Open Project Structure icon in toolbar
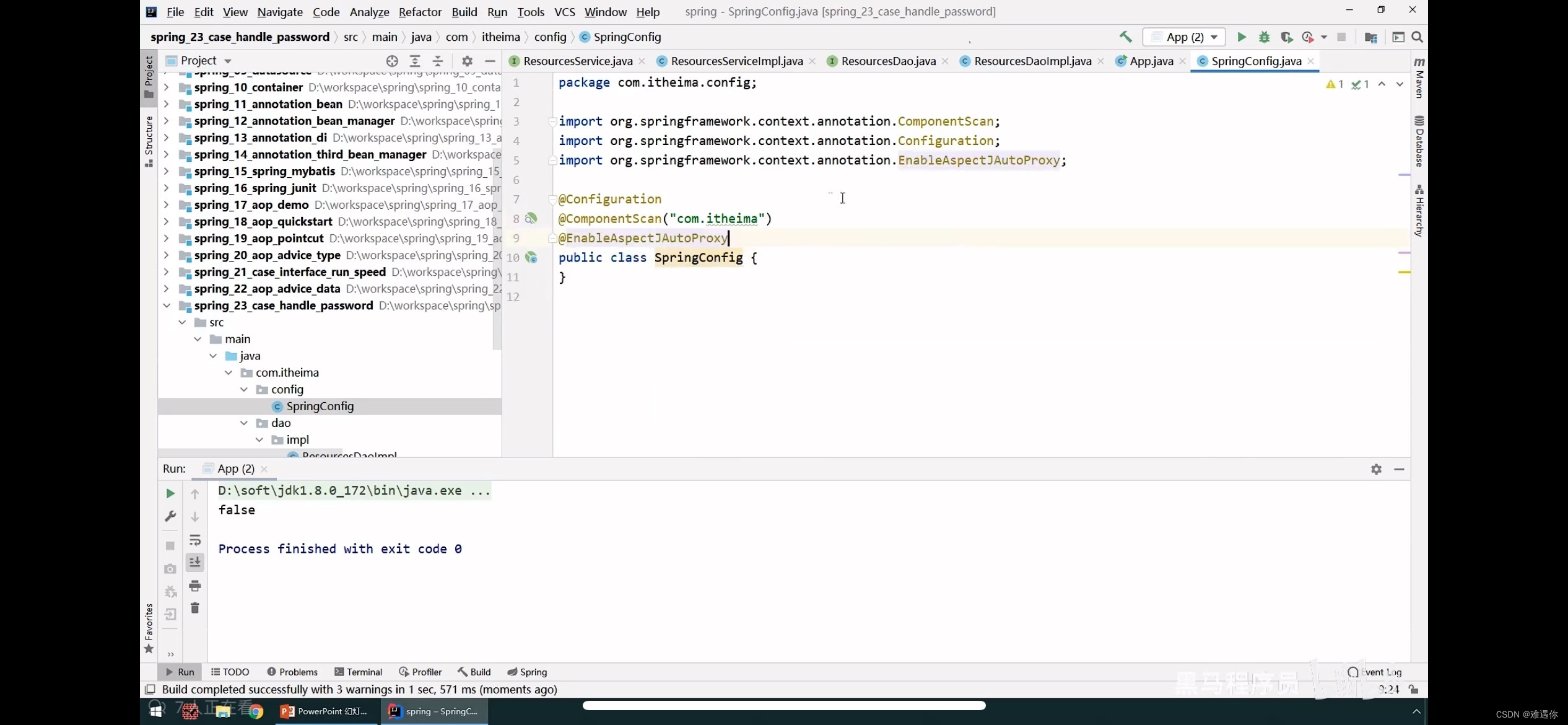Screen dimensions: 1568x725 1370,37
